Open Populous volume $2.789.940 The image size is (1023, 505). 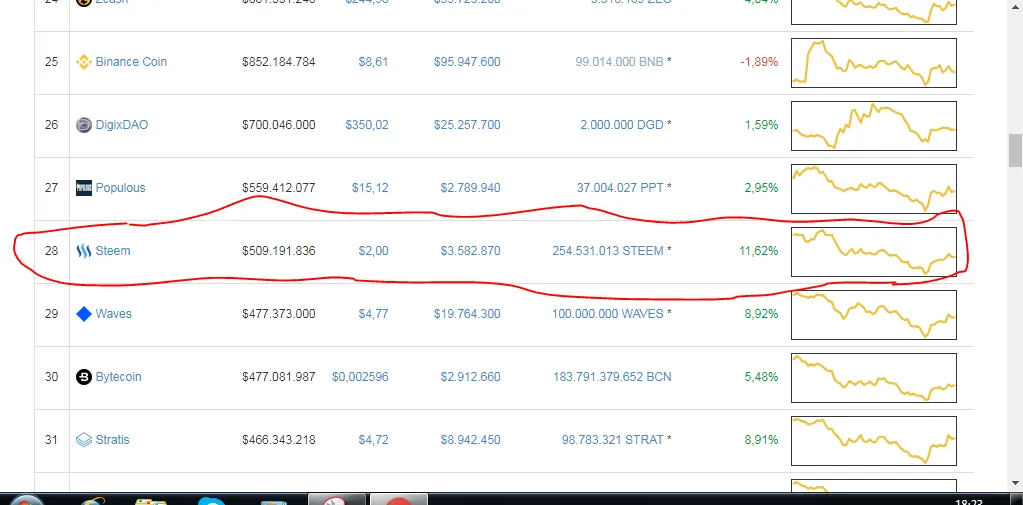(470, 188)
